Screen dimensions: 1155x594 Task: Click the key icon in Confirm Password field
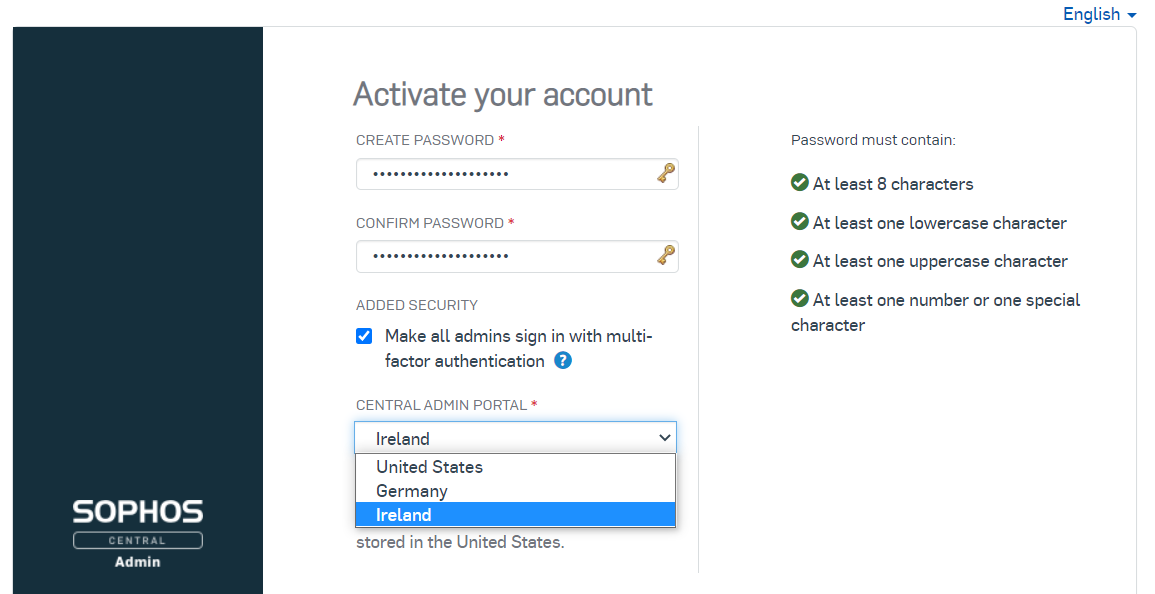tap(666, 256)
